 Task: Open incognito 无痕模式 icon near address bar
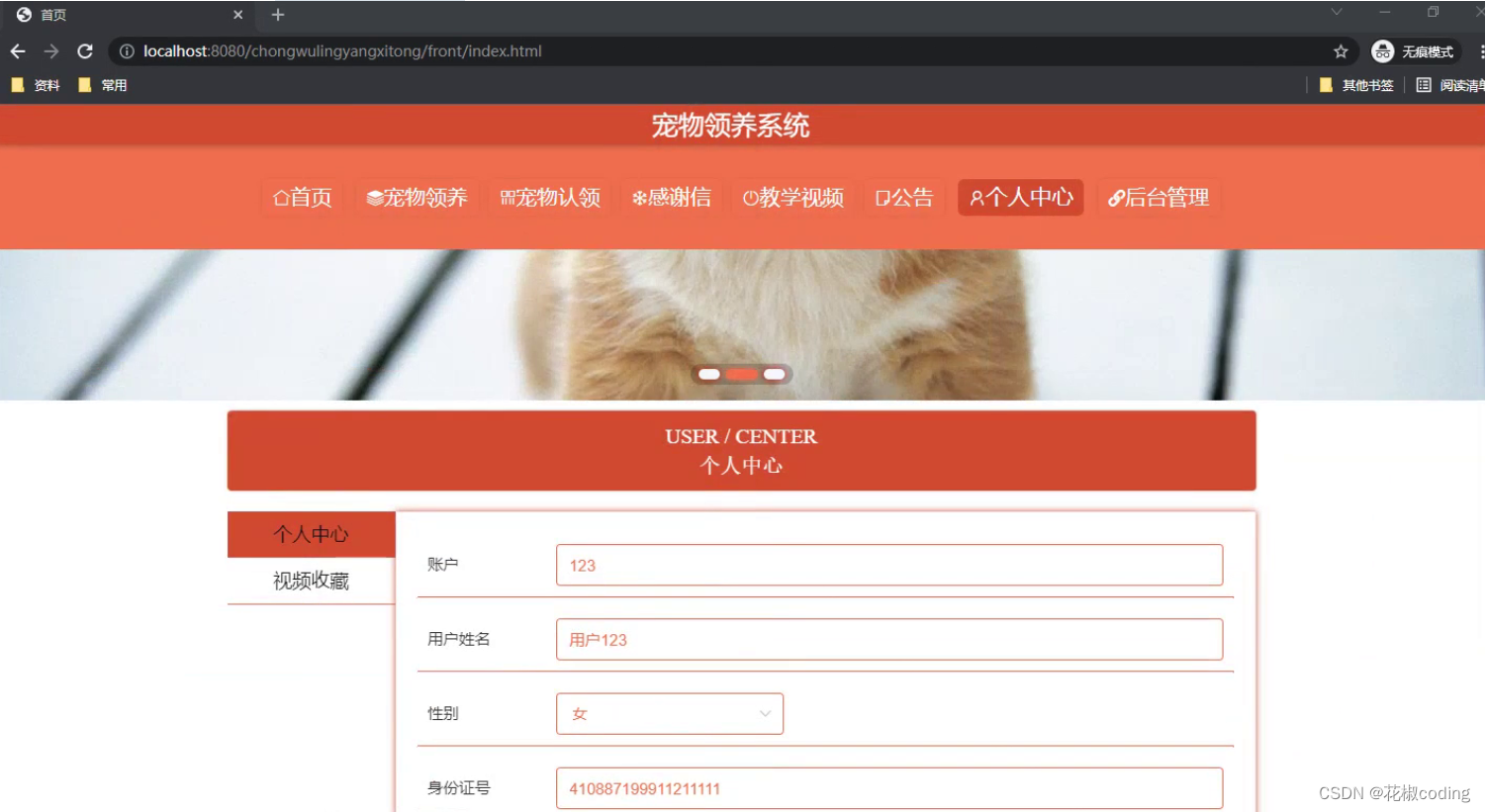point(1381,51)
